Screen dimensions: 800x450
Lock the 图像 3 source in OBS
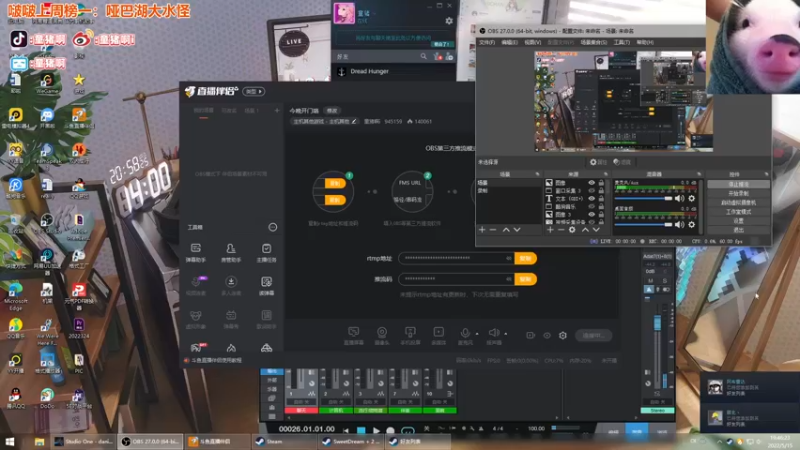[x=601, y=214]
